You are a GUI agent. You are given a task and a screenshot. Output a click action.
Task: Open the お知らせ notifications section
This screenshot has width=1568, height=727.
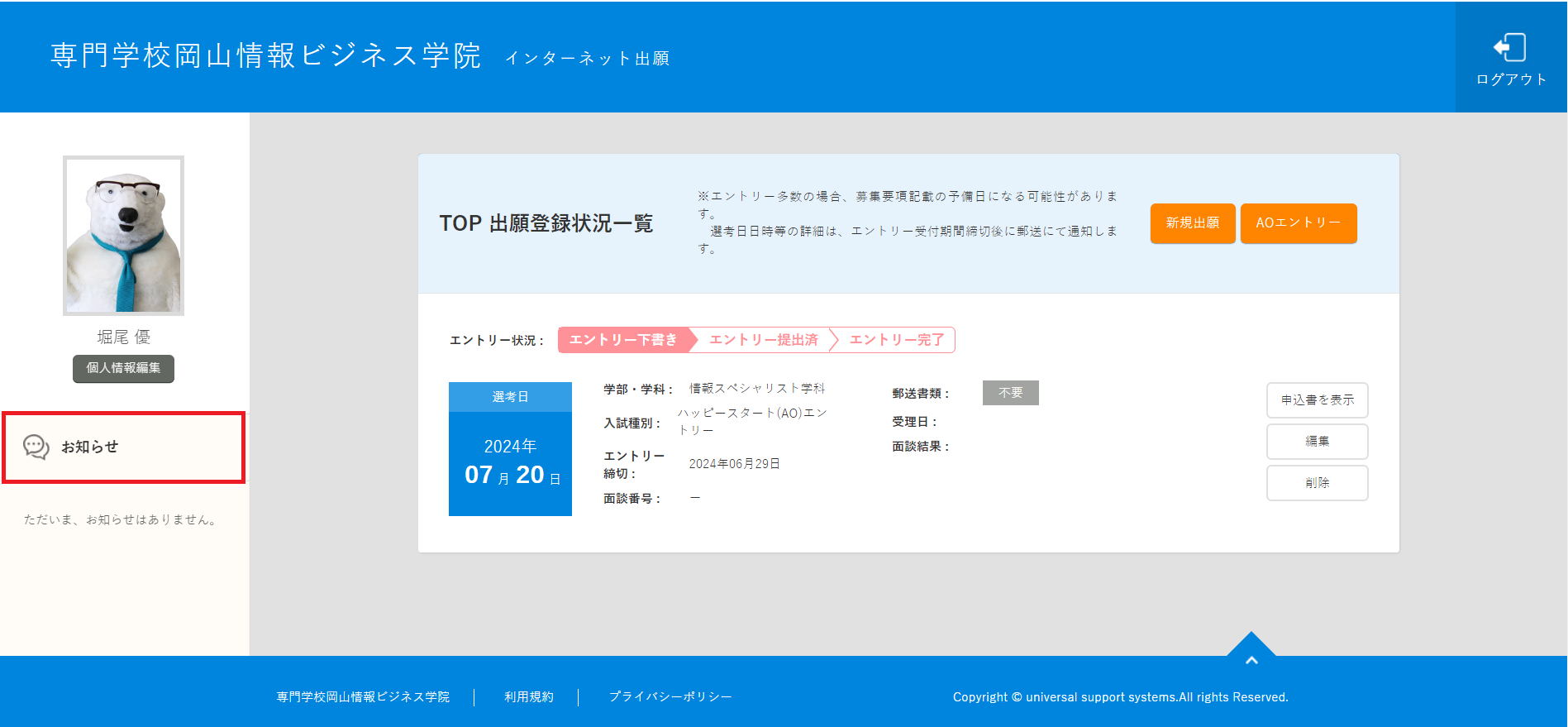(x=90, y=447)
